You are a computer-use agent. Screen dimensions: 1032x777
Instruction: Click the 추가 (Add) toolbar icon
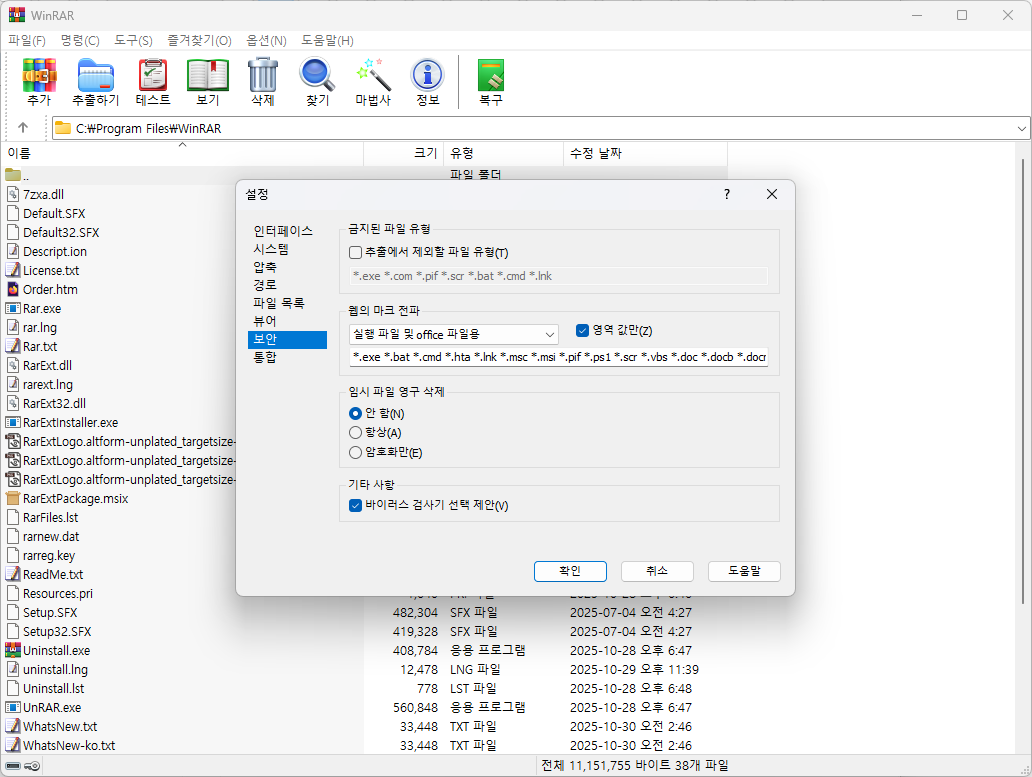[x=39, y=75]
